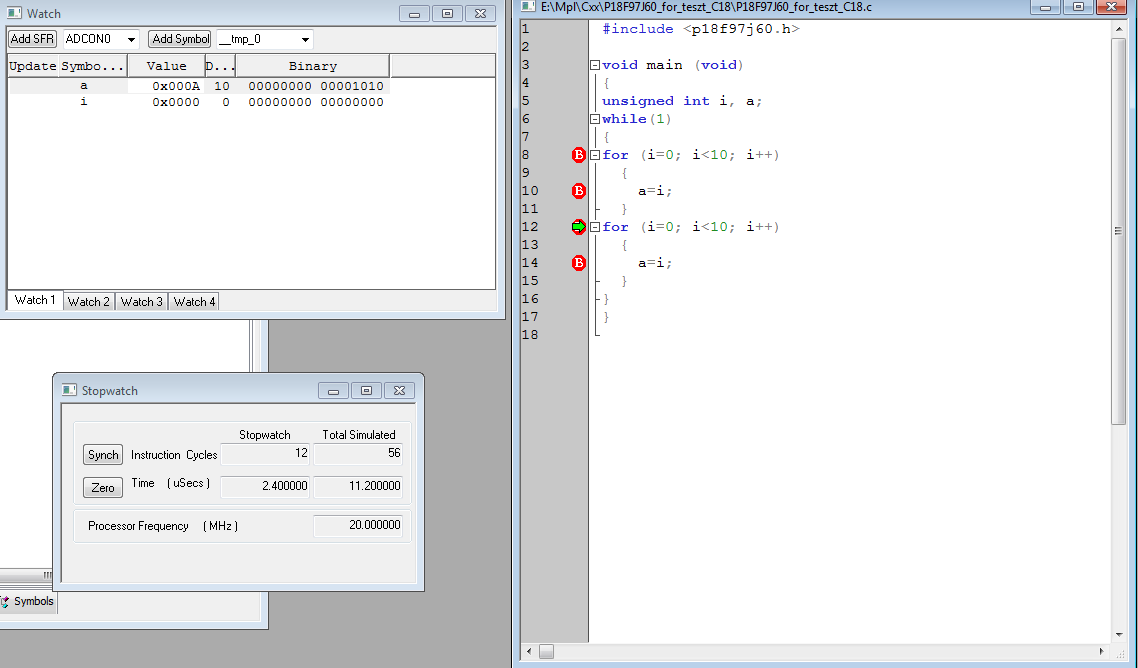Click the Processor Frequency 20.000000 field
The image size is (1138, 668).
click(x=358, y=525)
